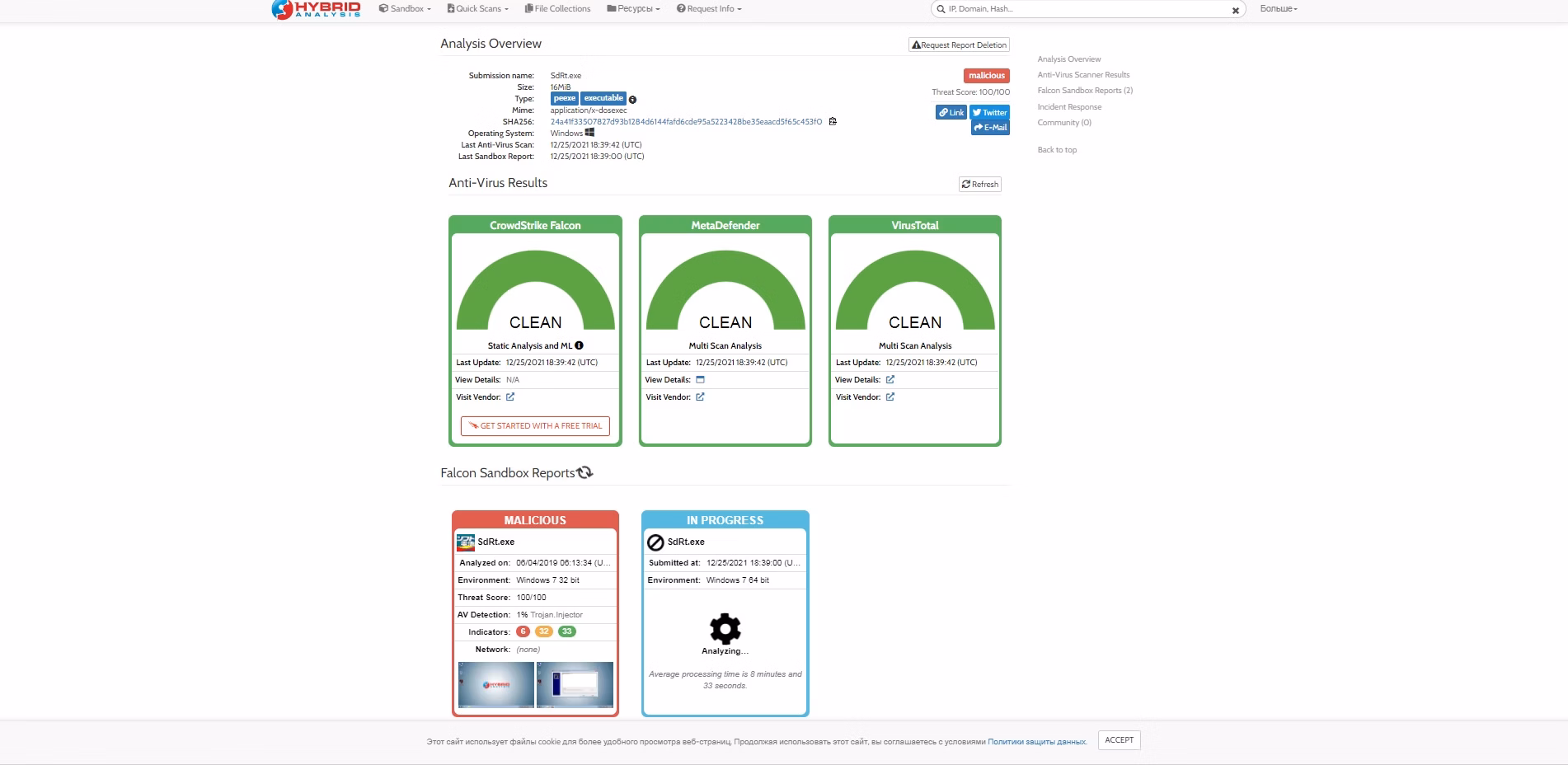This screenshot has height=765, width=1568.
Task: Open the Request Info dropdown
Action: click(709, 9)
